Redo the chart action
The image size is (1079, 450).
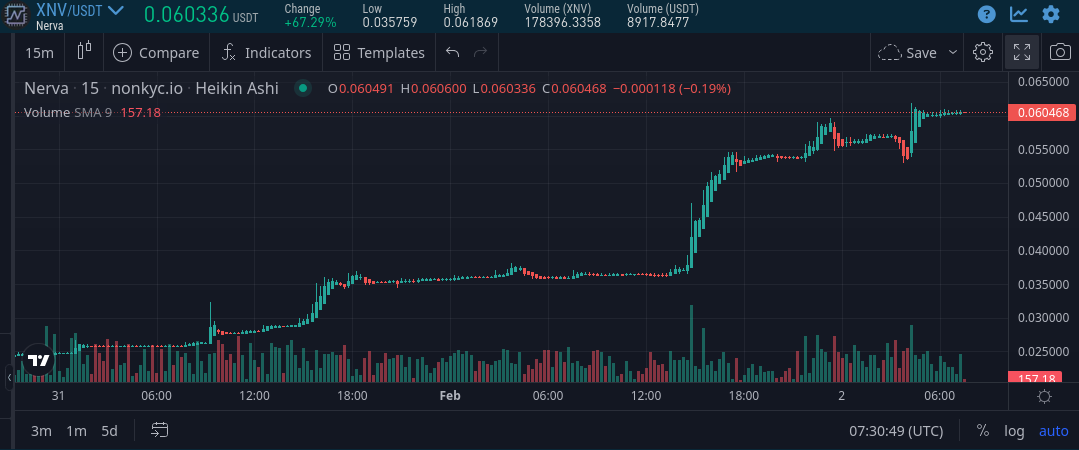pyautogui.click(x=480, y=53)
